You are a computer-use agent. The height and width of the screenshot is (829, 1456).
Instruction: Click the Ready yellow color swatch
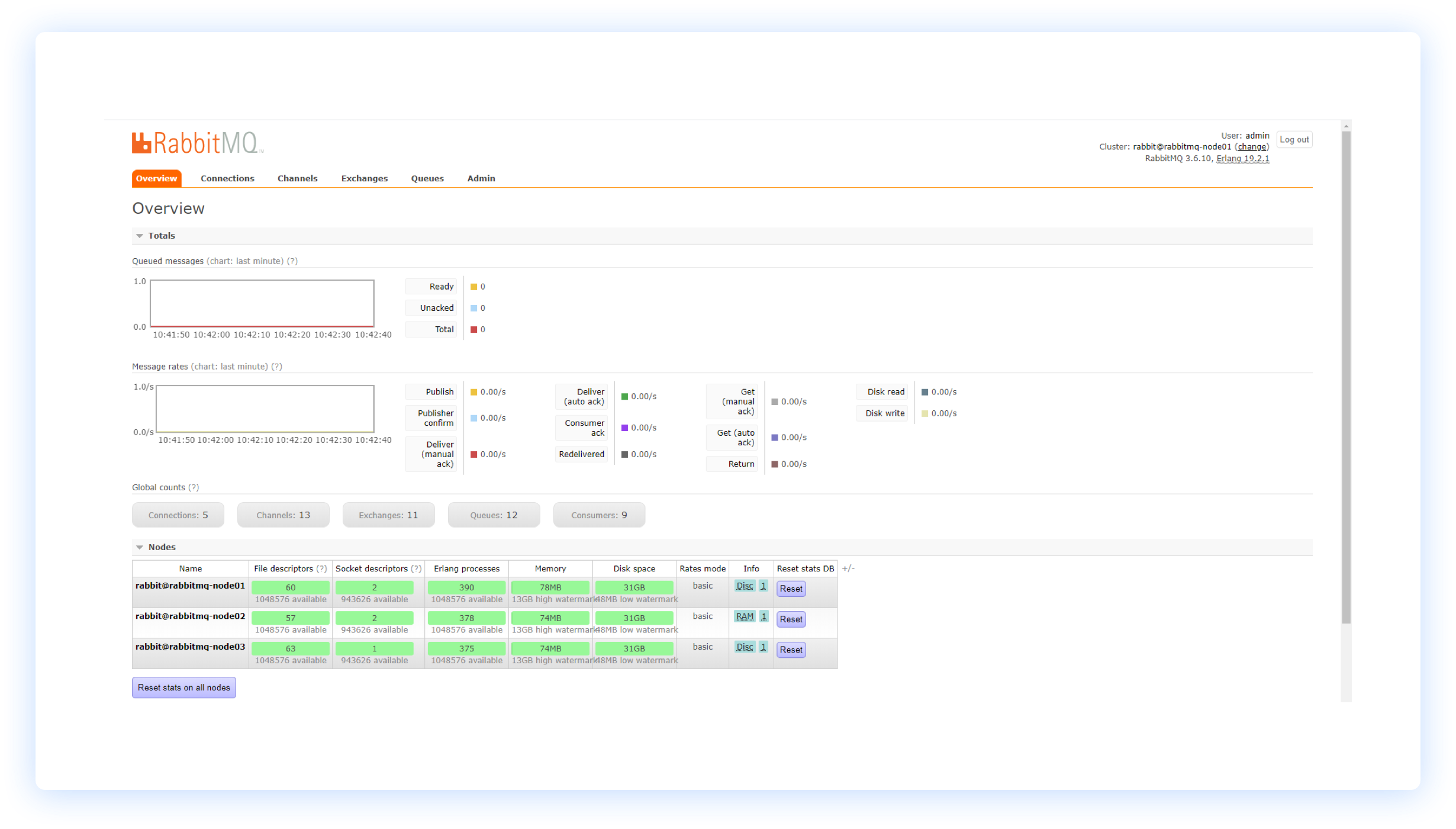tap(473, 287)
